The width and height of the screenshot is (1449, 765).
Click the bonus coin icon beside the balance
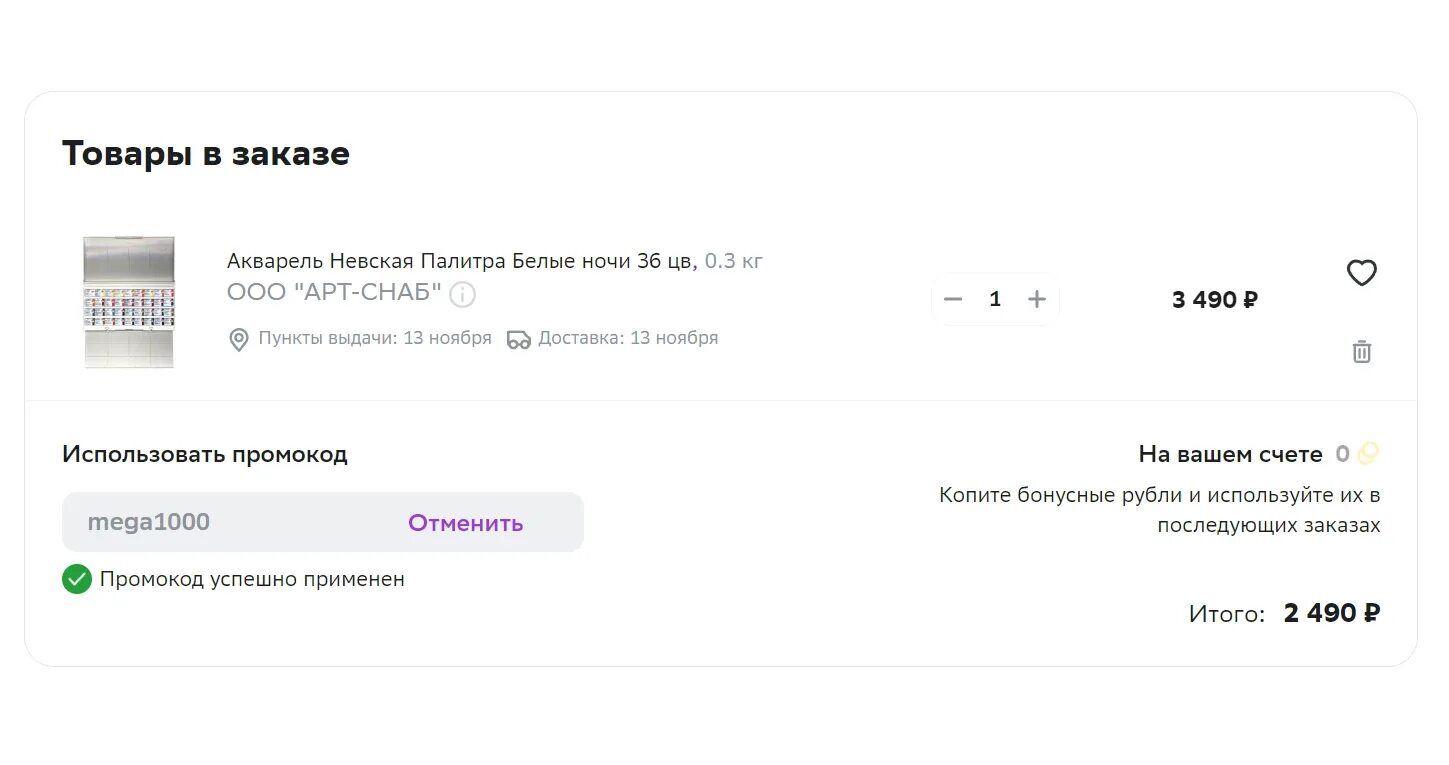point(1368,454)
